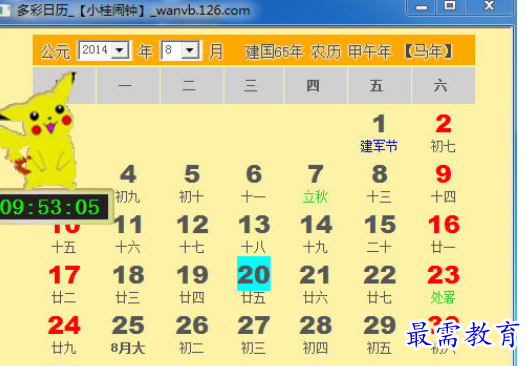Viewport: 528px width, 366px height.
Task: Select August 21 廿六
Action: [315, 285]
